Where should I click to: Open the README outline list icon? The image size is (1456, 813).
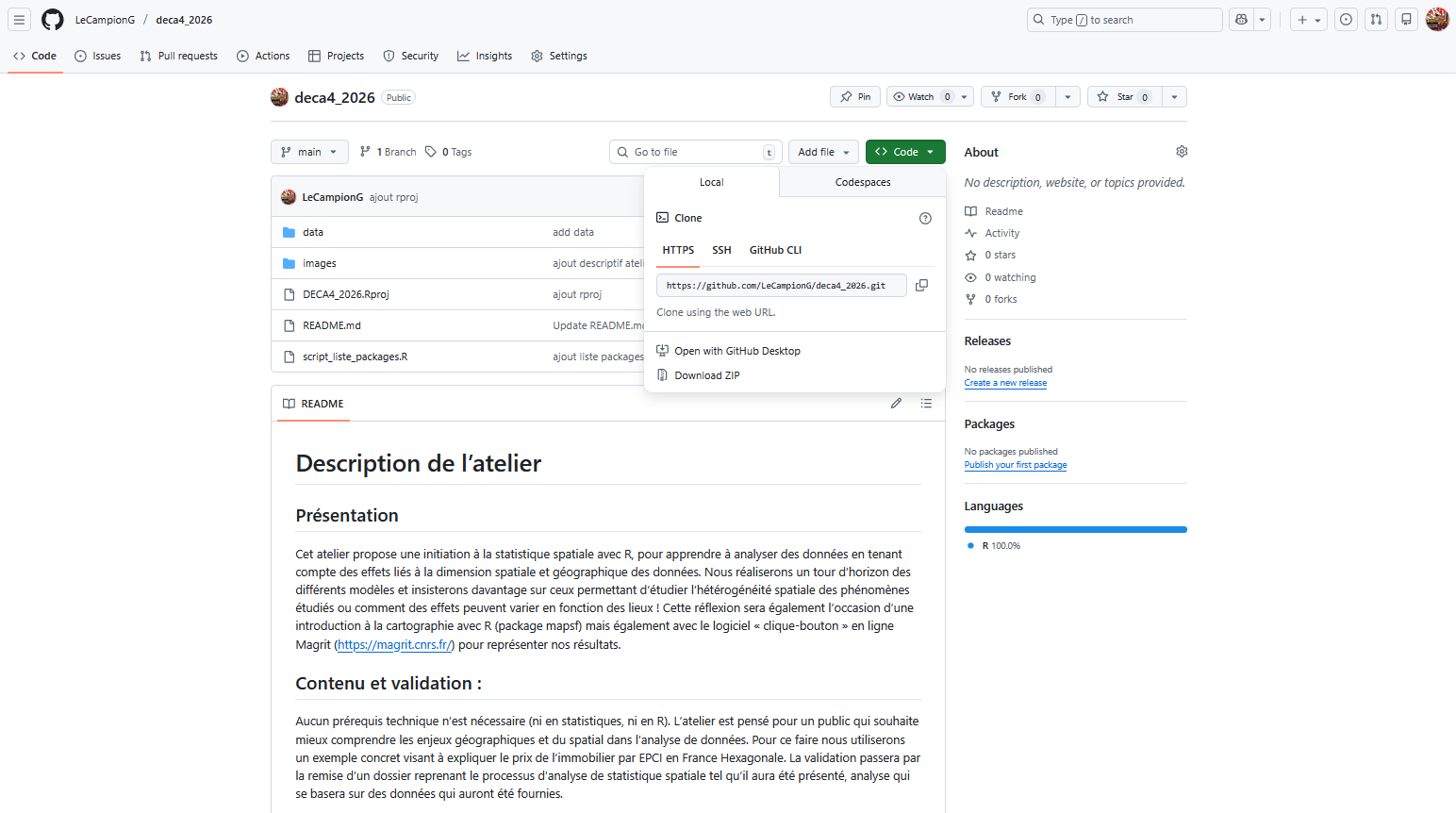[x=926, y=404]
